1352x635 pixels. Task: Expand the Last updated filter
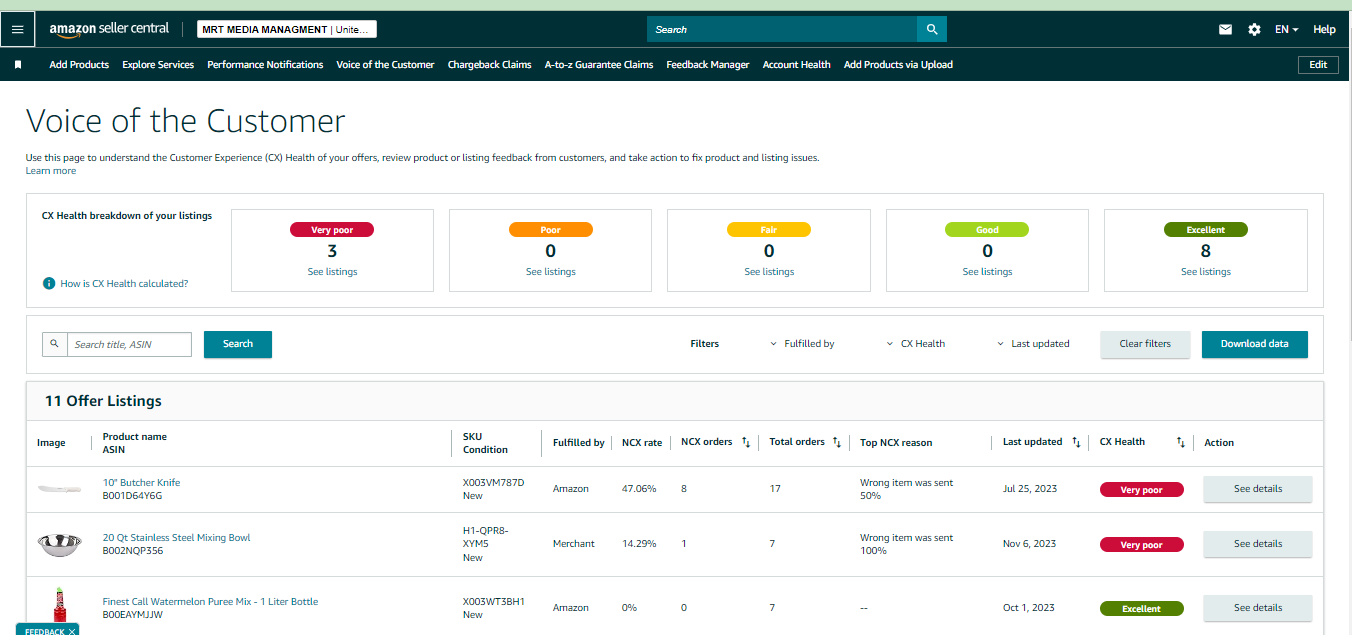pyautogui.click(x=1033, y=344)
